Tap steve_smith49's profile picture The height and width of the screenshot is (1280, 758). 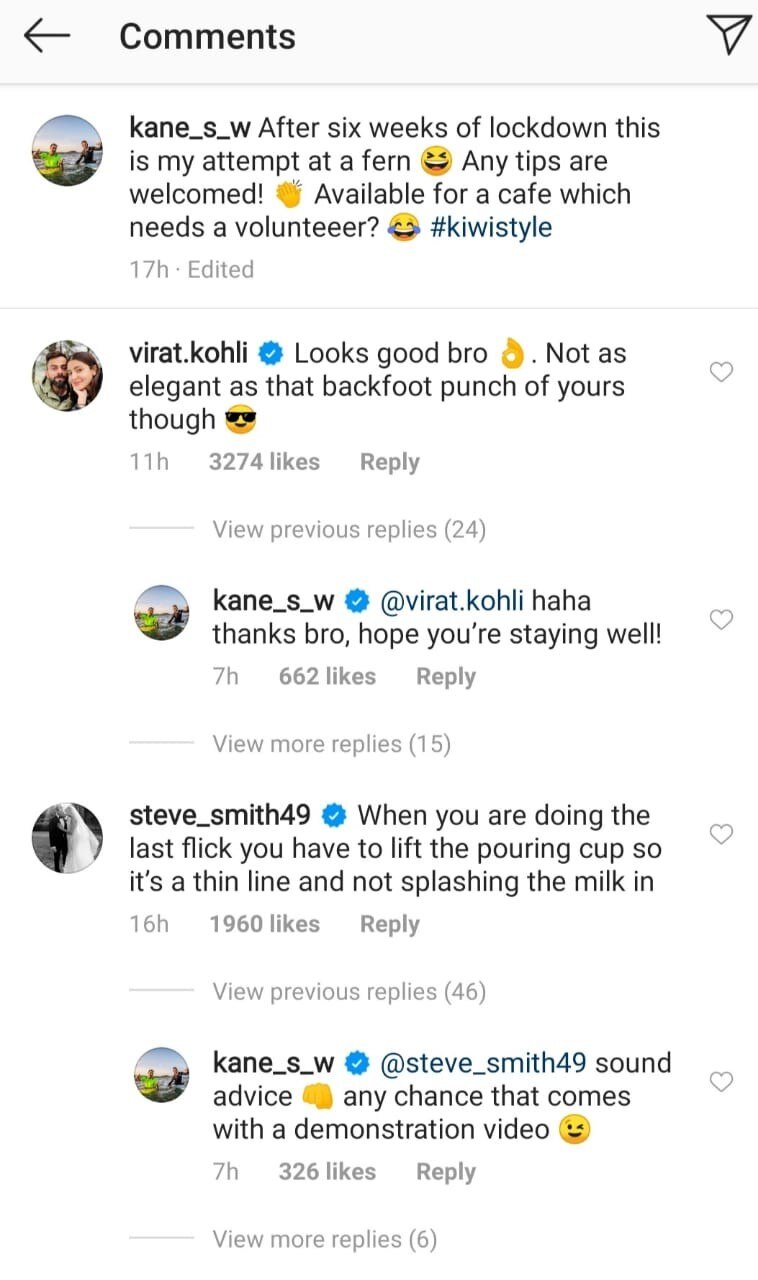coord(68,837)
